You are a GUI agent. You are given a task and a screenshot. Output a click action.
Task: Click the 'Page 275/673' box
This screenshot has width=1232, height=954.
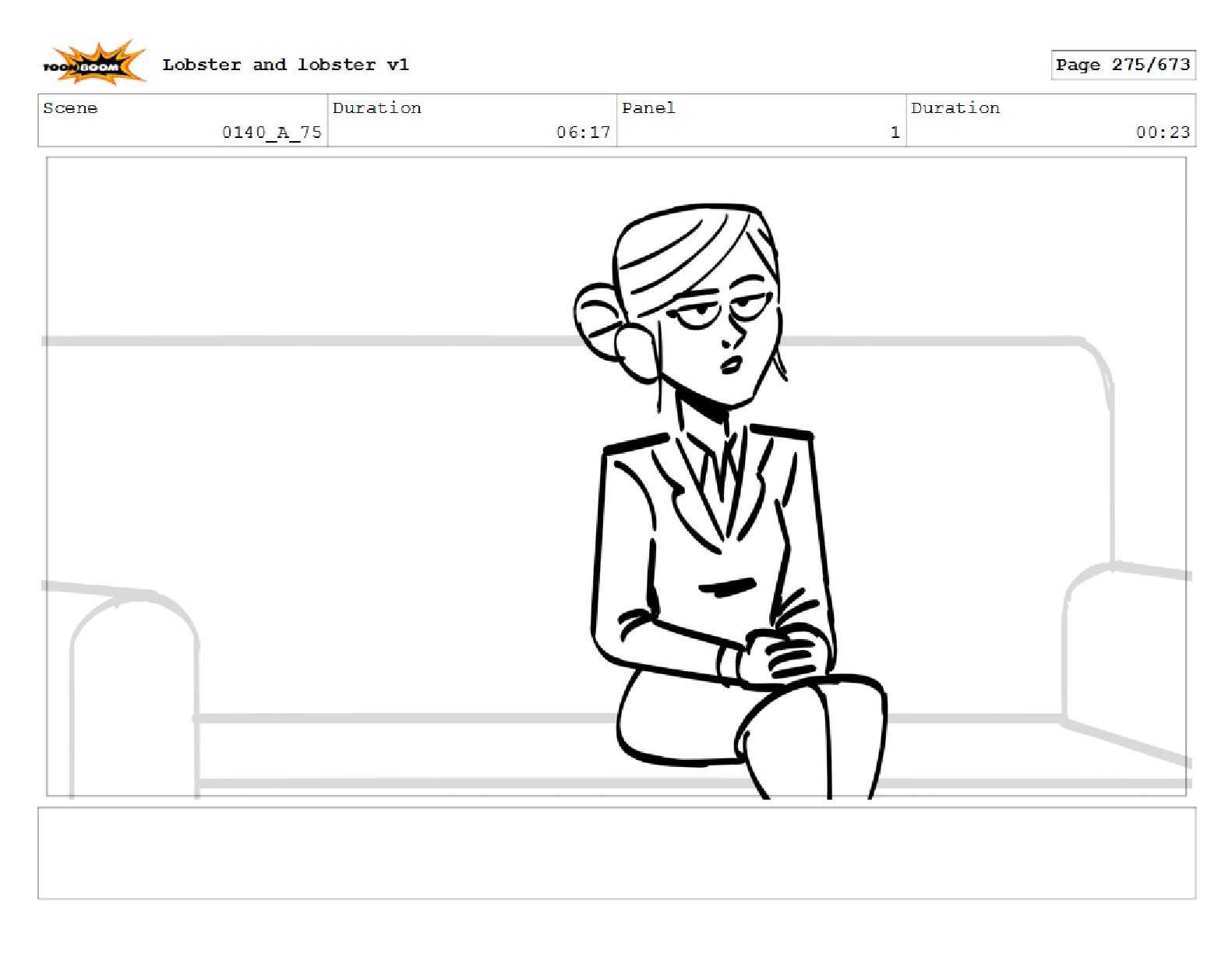coord(1123,65)
